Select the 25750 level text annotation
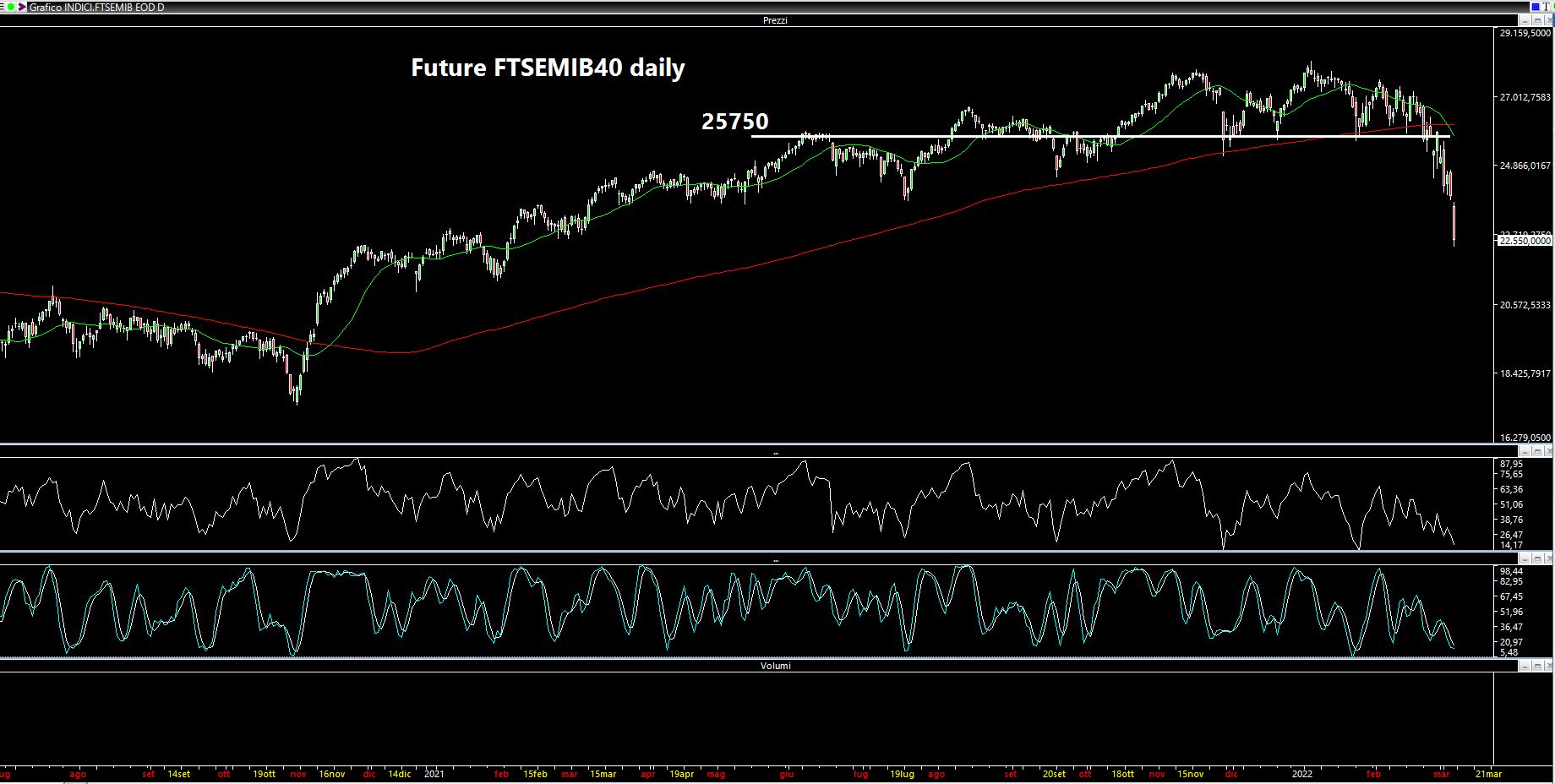 point(734,122)
